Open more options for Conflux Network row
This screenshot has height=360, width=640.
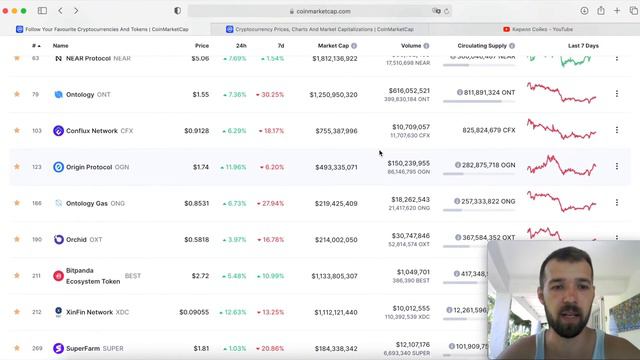pyautogui.click(x=617, y=130)
